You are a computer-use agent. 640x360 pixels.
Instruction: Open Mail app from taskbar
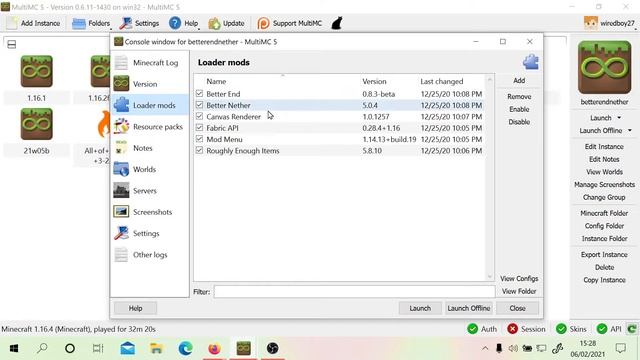click(x=127, y=348)
